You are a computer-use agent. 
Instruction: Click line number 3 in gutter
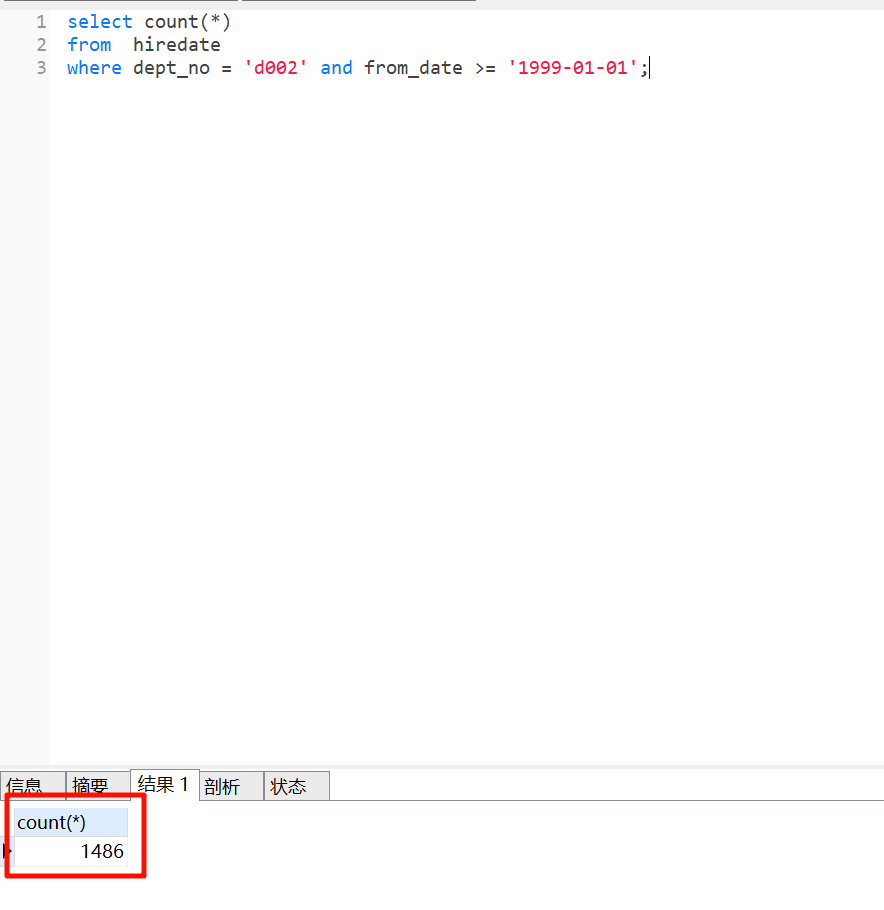click(41, 68)
